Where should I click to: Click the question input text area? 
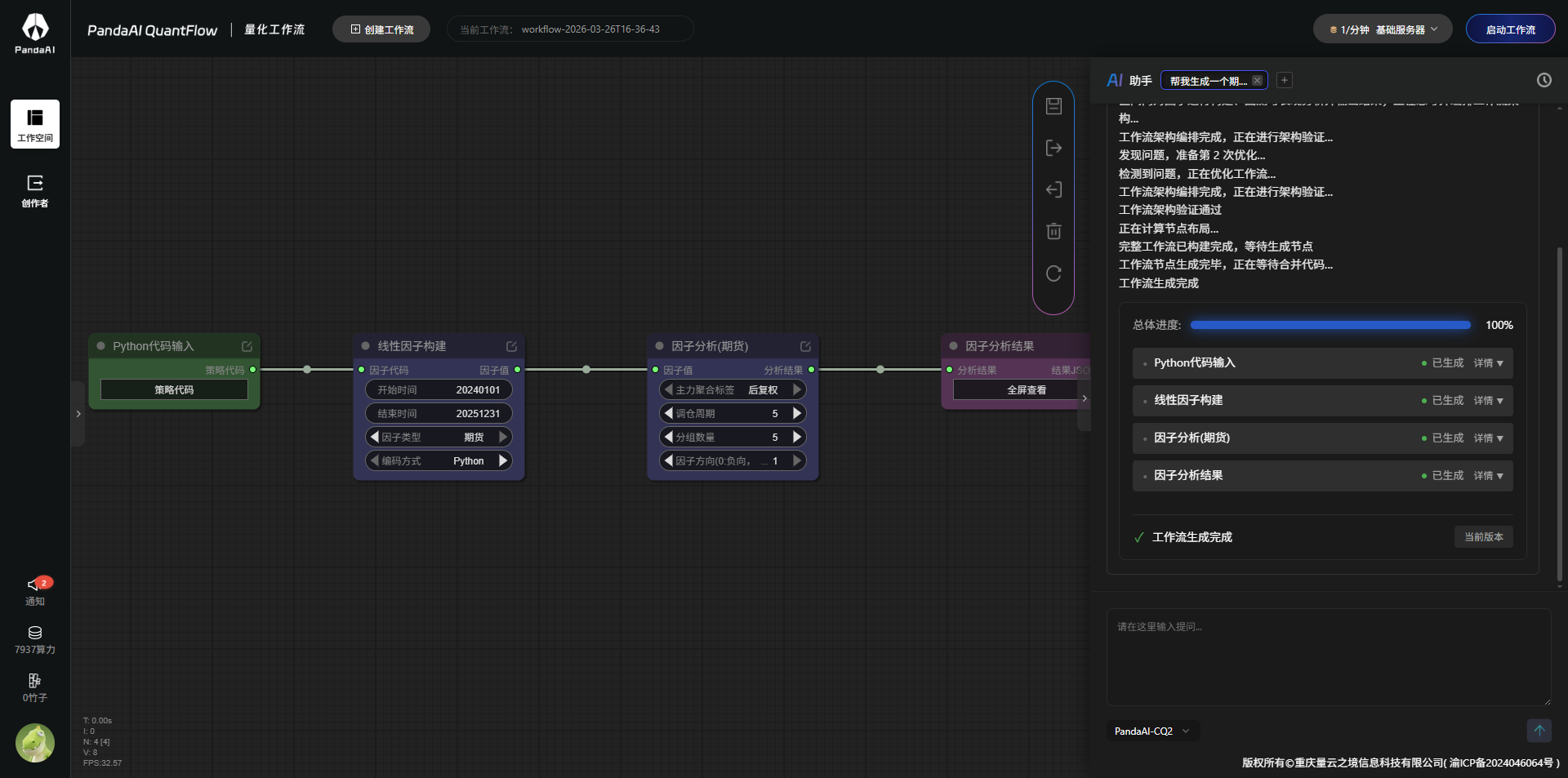click(x=1328, y=656)
